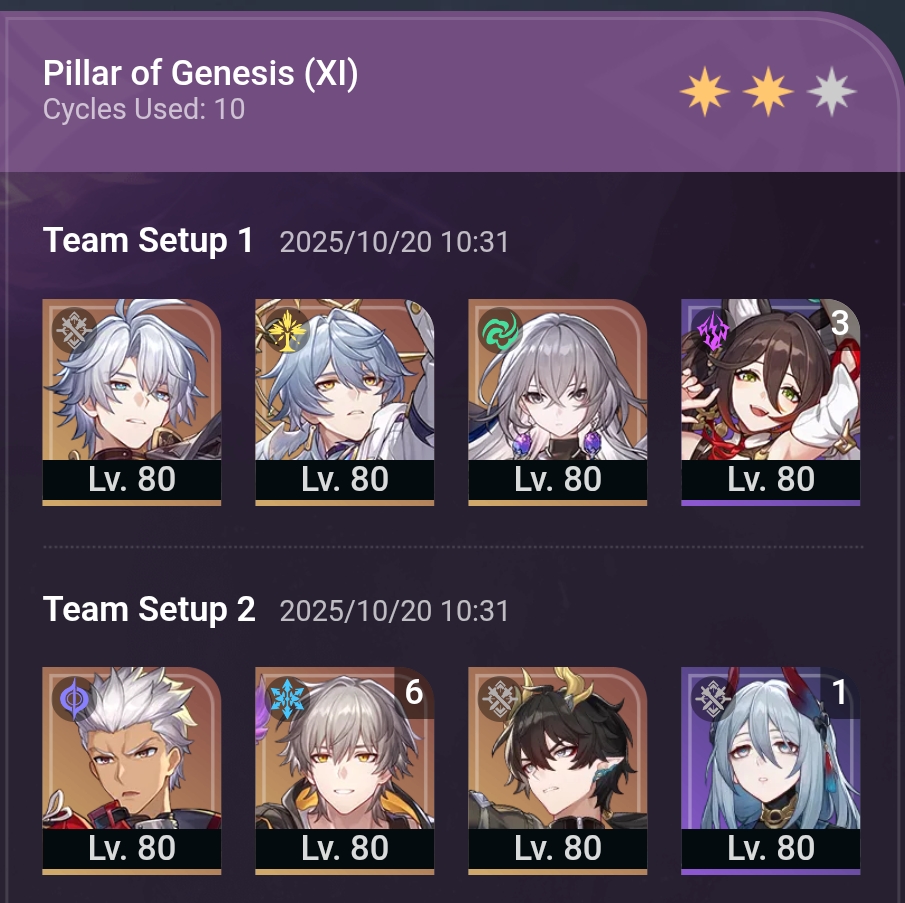Image resolution: width=905 pixels, height=903 pixels.
Task: Select the spiky white-haired character in Team Setup 2
Action: click(132, 771)
